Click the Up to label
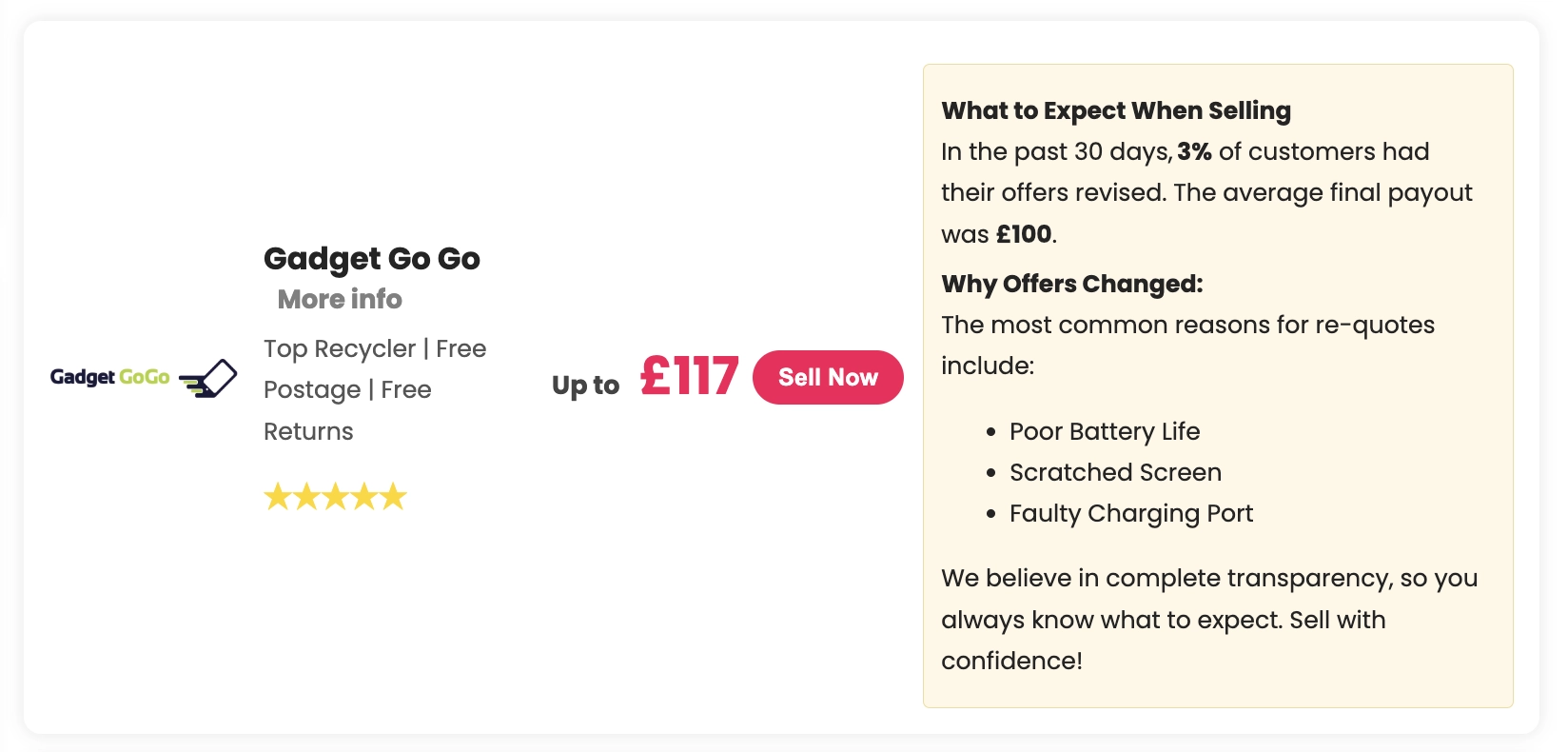 [x=585, y=386]
